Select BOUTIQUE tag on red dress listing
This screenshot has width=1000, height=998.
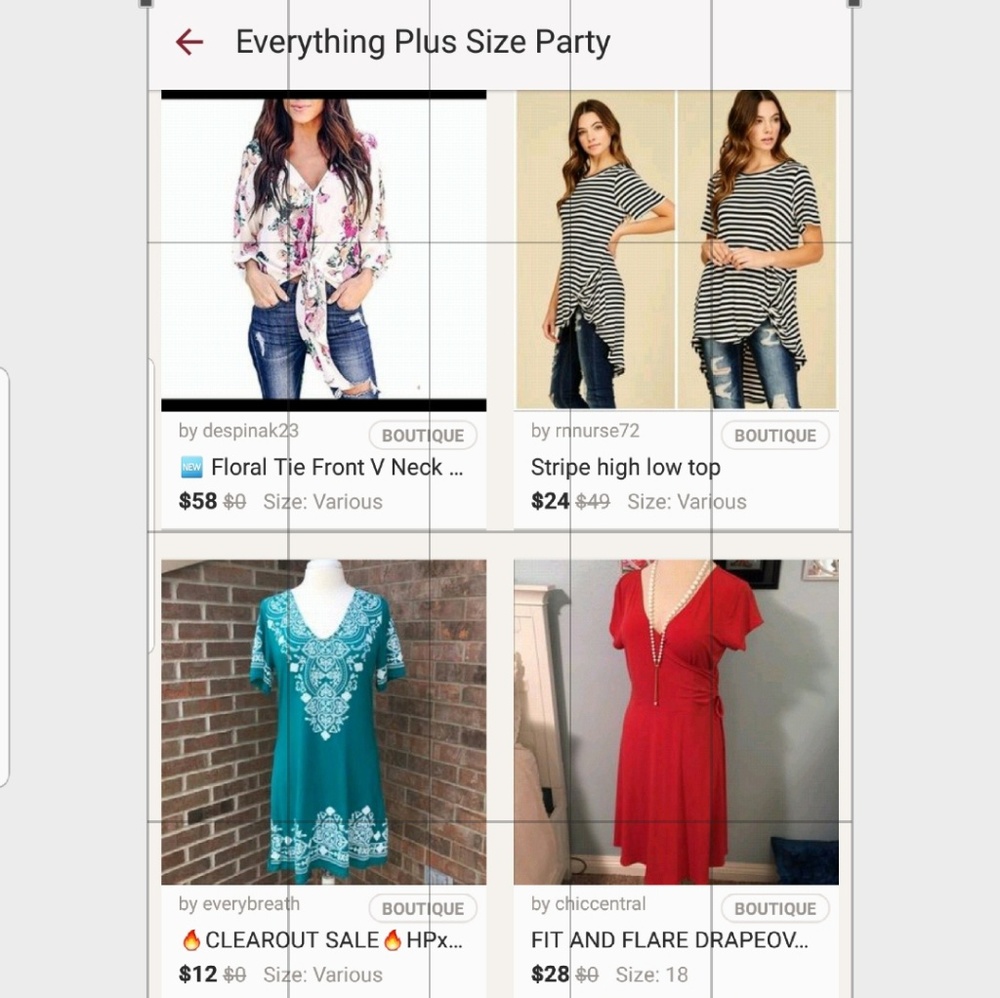775,909
